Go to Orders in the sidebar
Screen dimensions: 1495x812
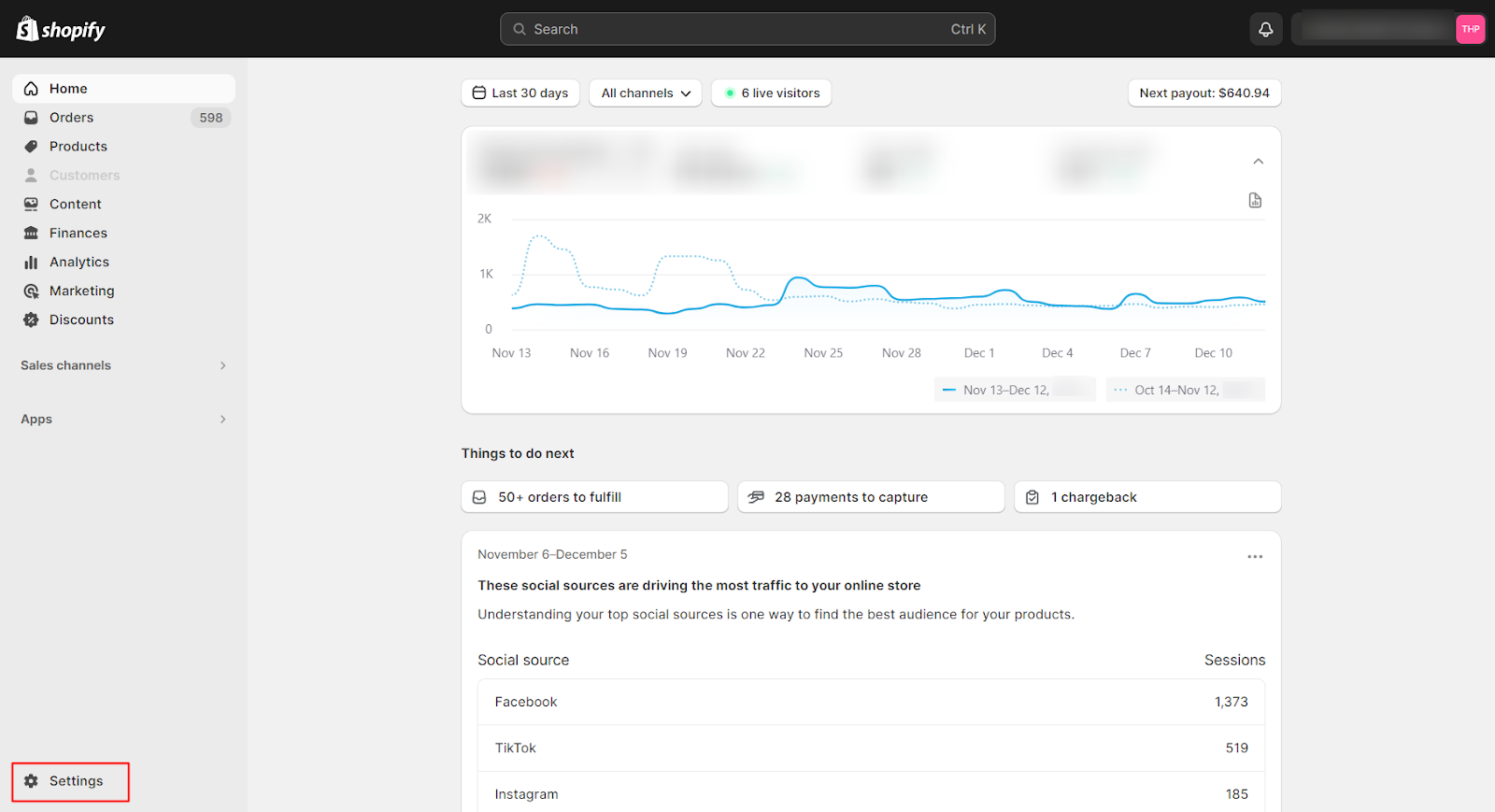click(x=123, y=118)
